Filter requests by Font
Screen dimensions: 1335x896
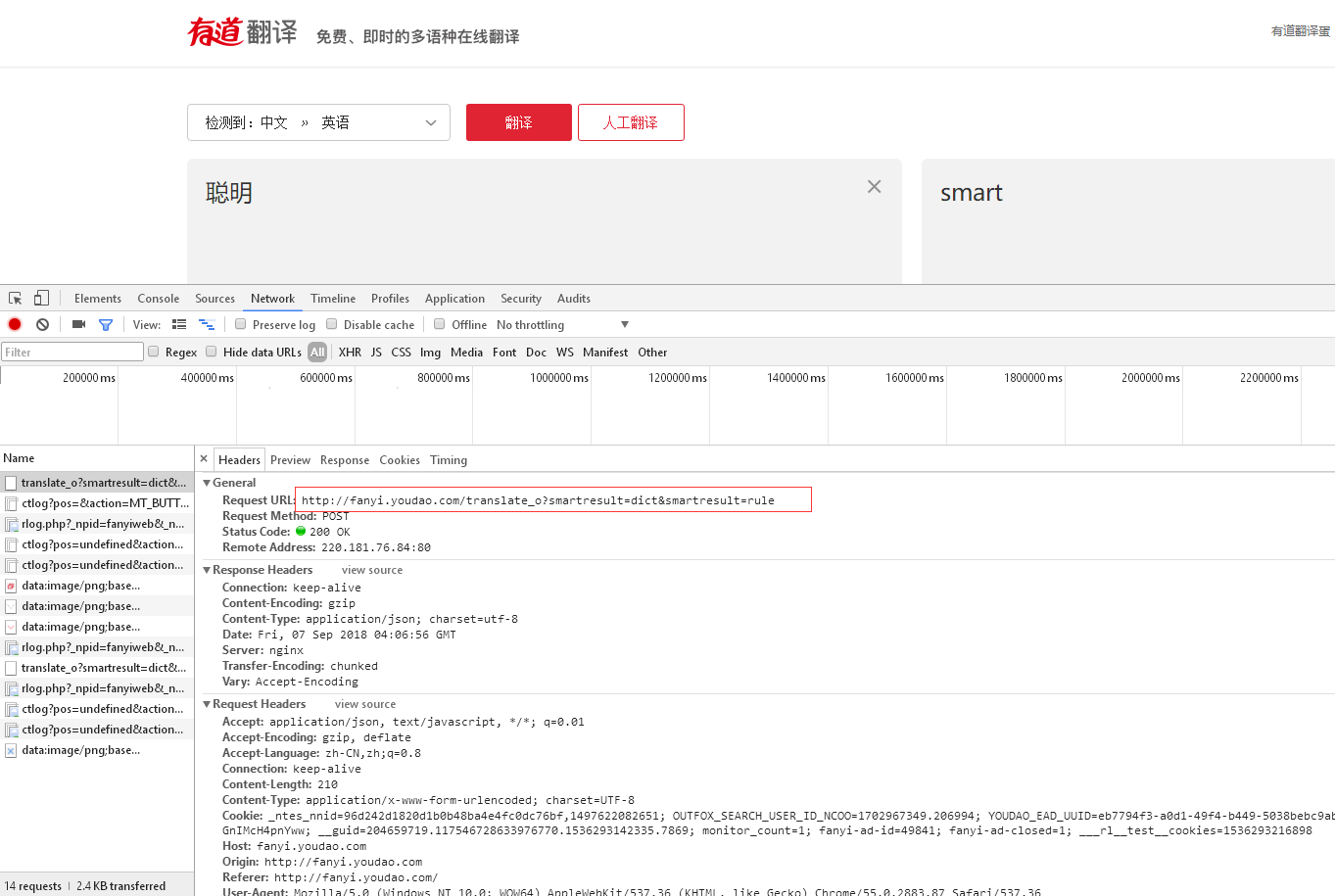[504, 353]
